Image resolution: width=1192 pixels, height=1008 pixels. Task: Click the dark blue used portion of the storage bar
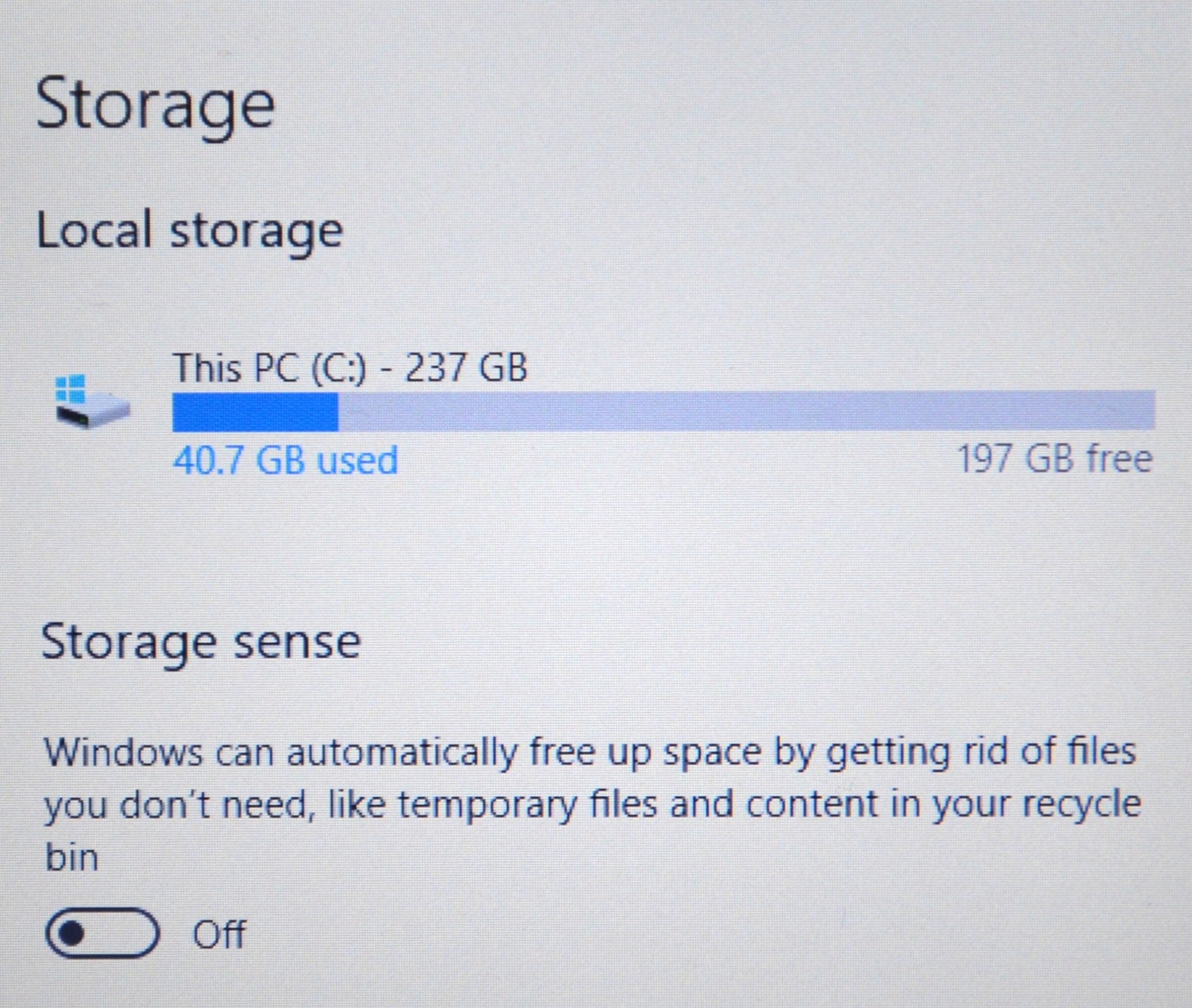[x=256, y=412]
